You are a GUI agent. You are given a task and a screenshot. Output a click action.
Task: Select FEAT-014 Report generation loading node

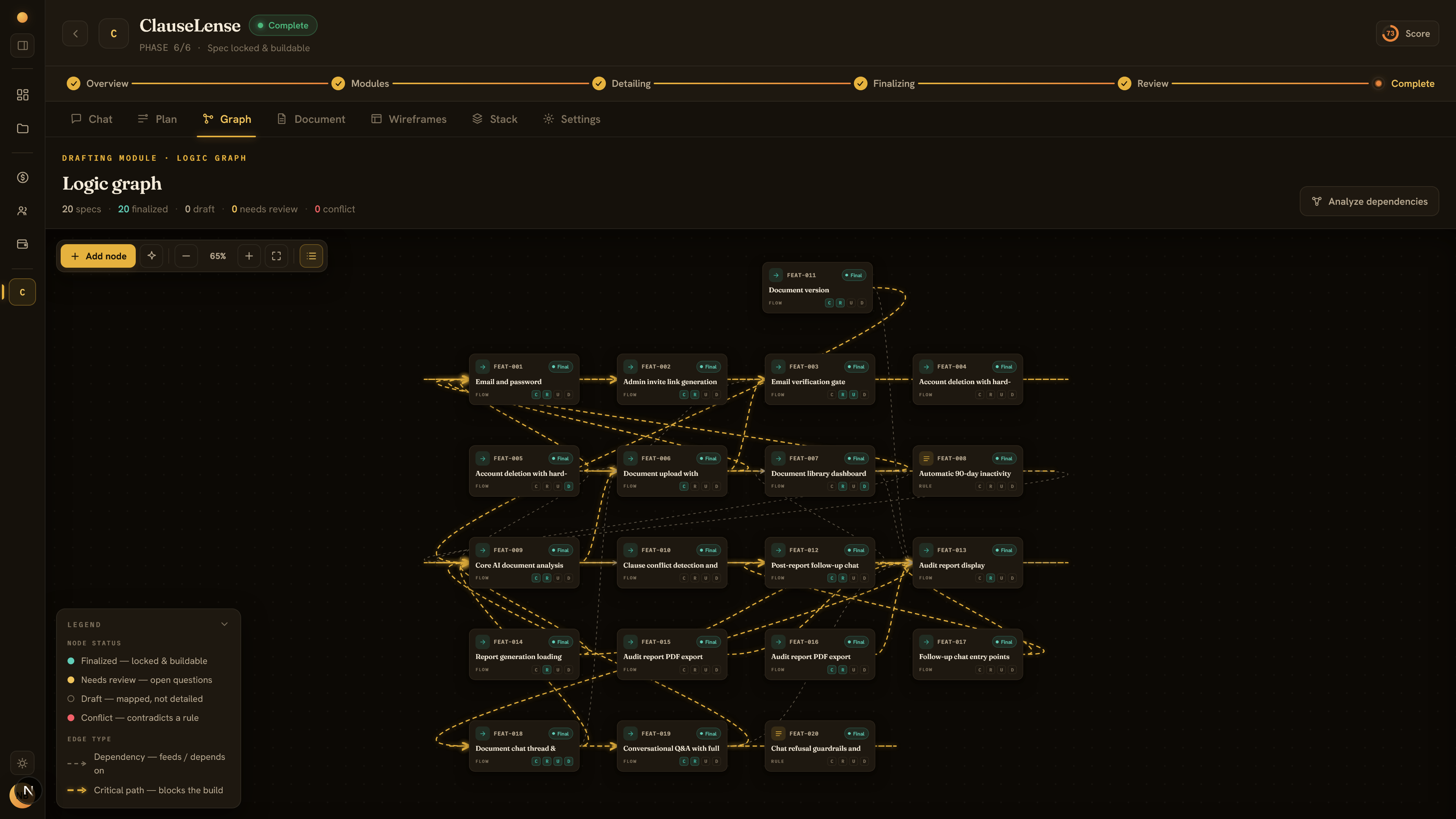[x=524, y=654]
